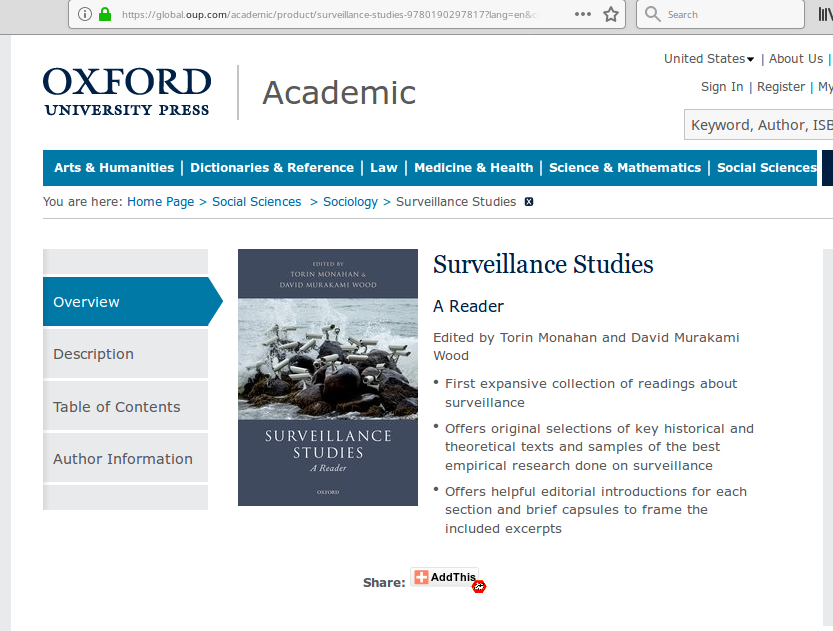Click the AddThis share button

click(x=445, y=577)
